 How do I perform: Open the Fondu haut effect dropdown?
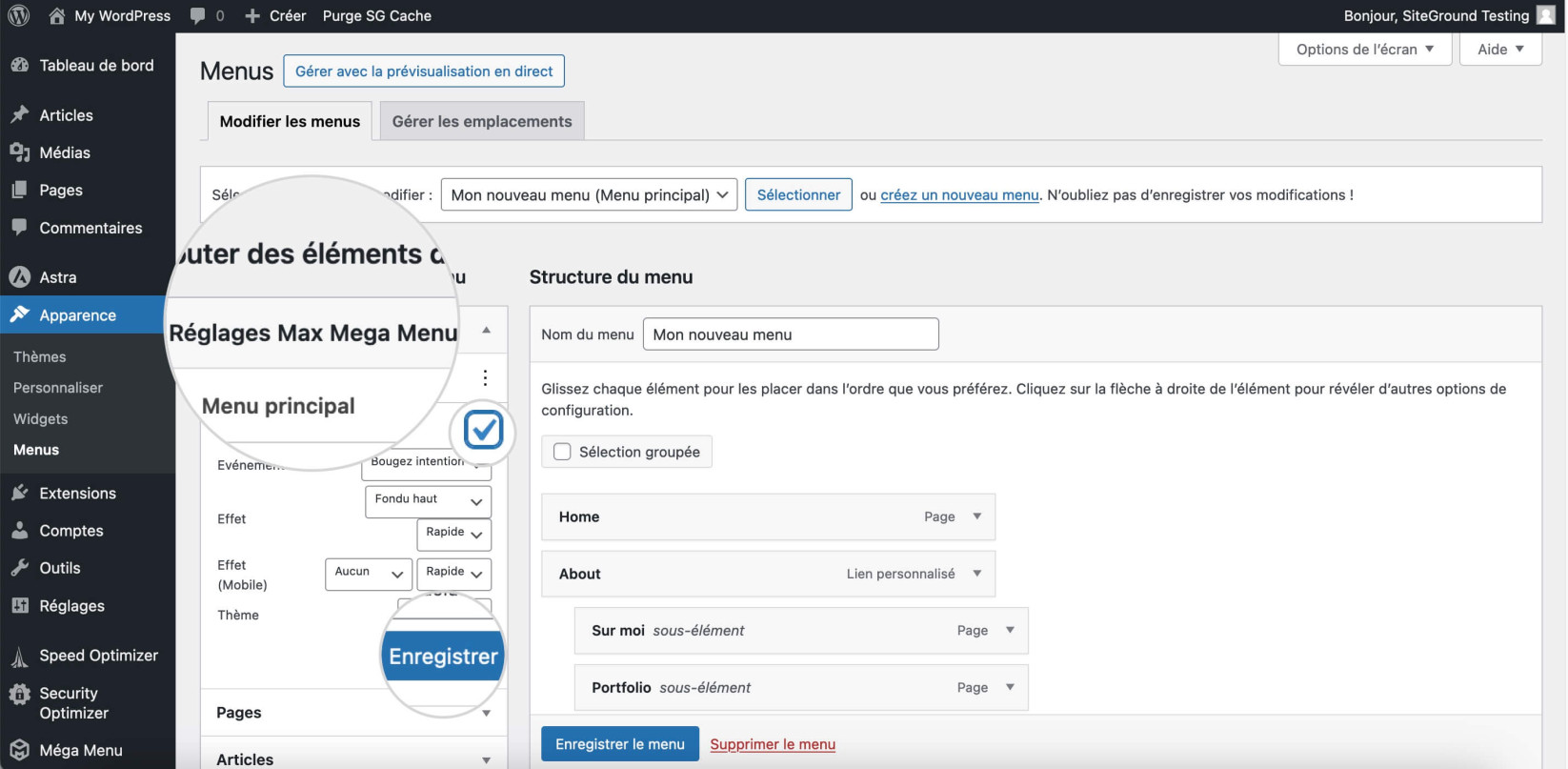tap(428, 501)
